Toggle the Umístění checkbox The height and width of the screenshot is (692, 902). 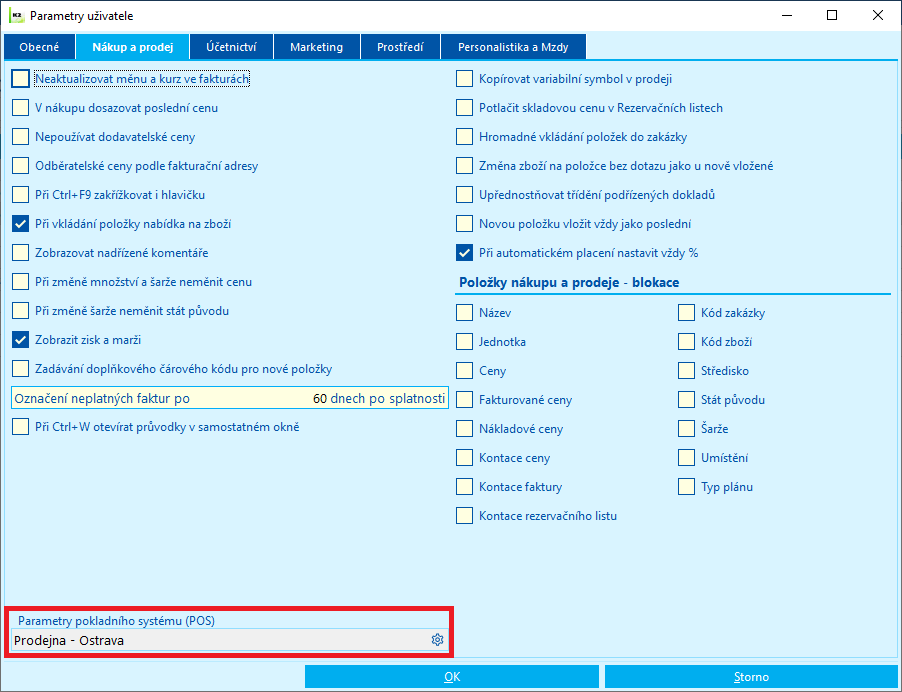click(686, 458)
